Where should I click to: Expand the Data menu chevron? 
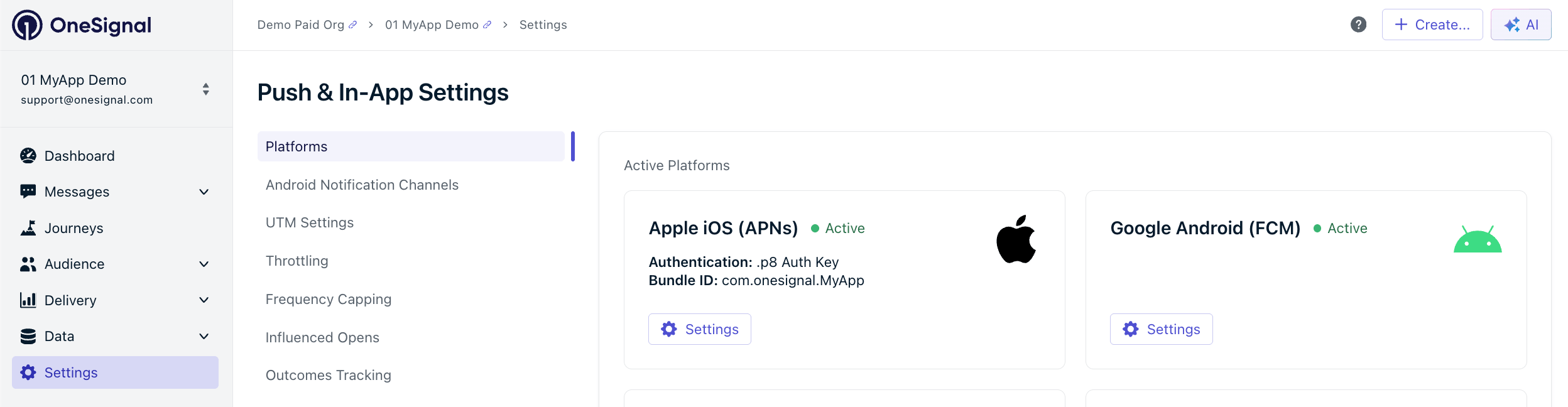204,336
